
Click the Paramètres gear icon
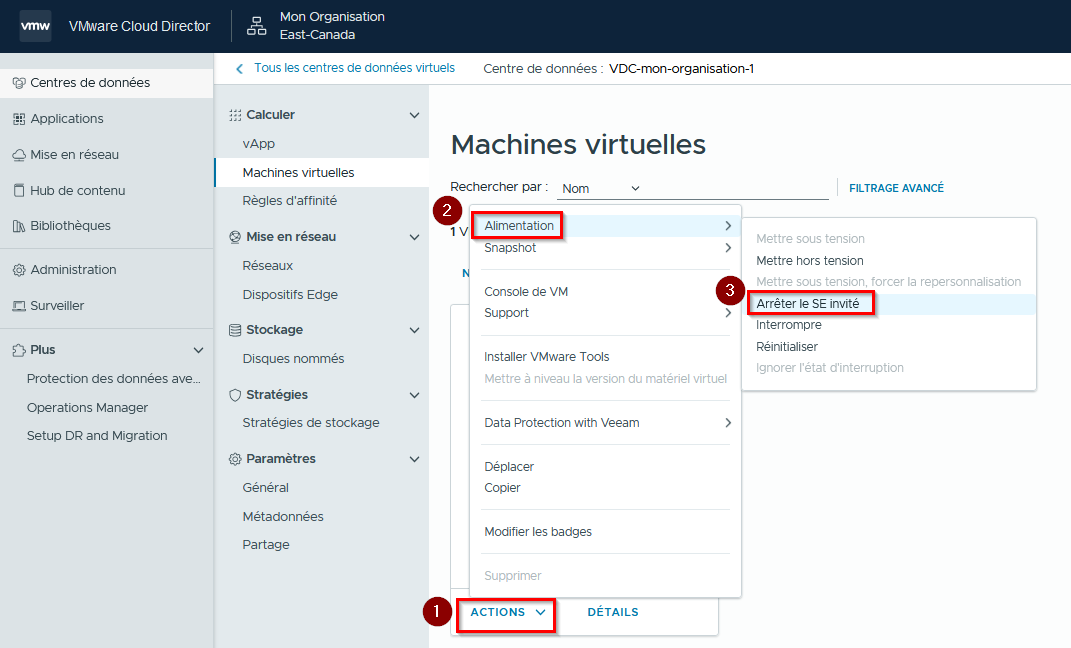(x=235, y=459)
